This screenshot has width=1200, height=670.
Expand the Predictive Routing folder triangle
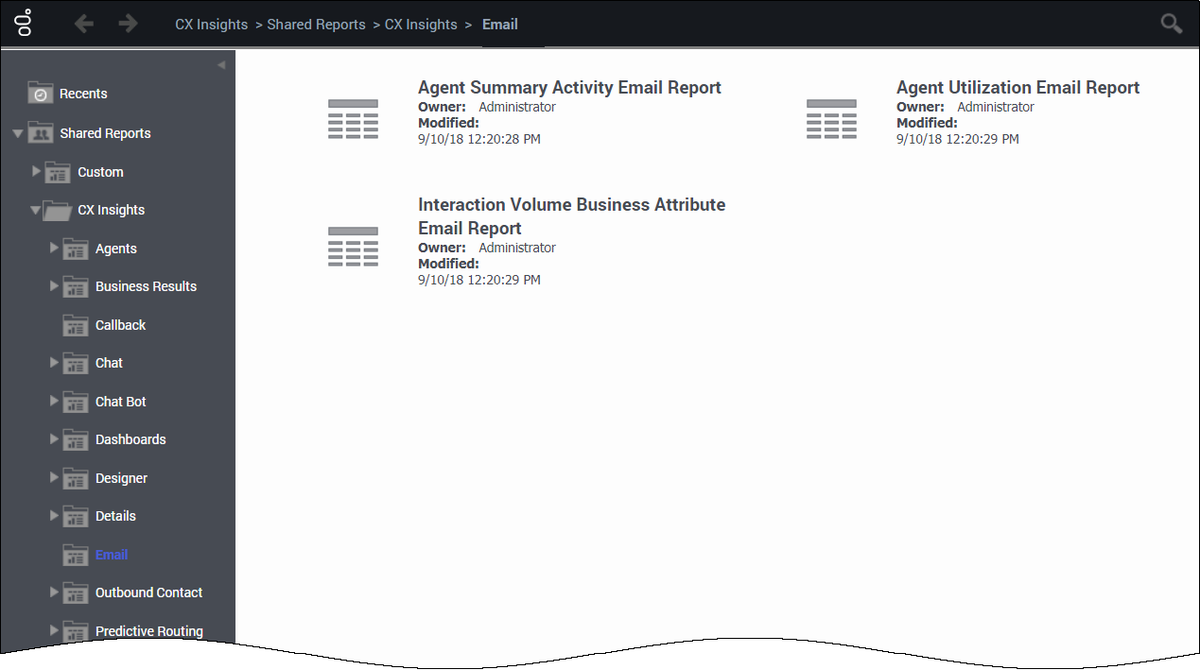click(x=55, y=630)
